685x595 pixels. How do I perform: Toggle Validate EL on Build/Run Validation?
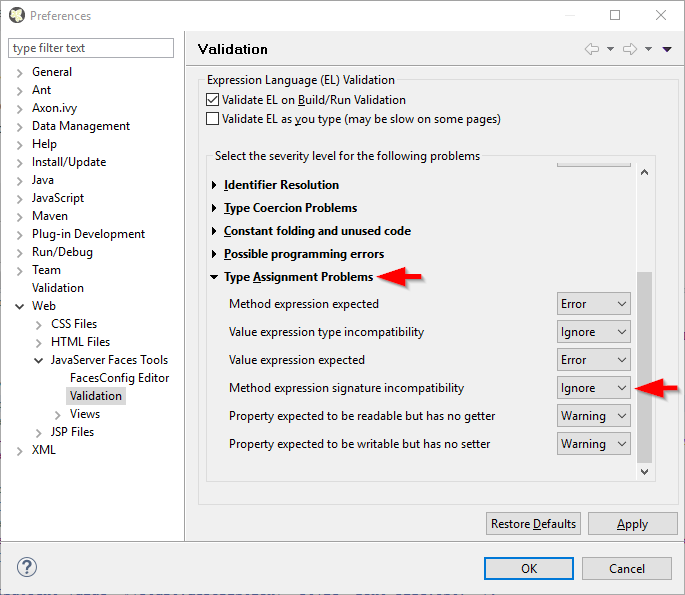[212, 100]
